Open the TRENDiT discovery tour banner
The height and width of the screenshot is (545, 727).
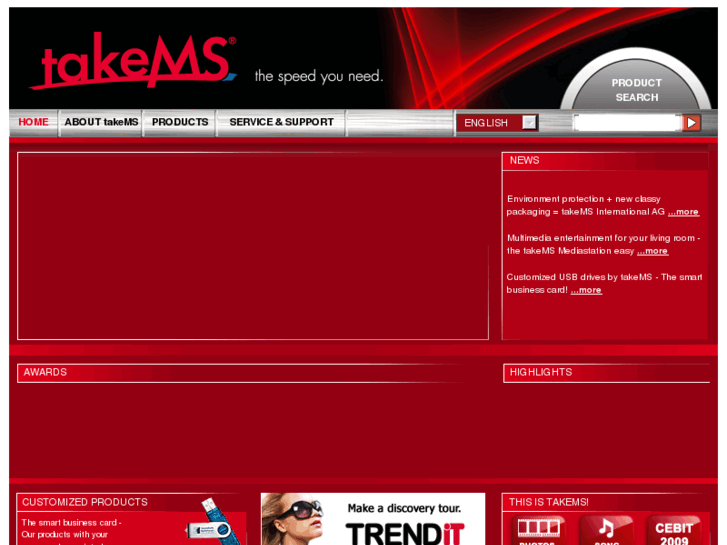click(373, 519)
